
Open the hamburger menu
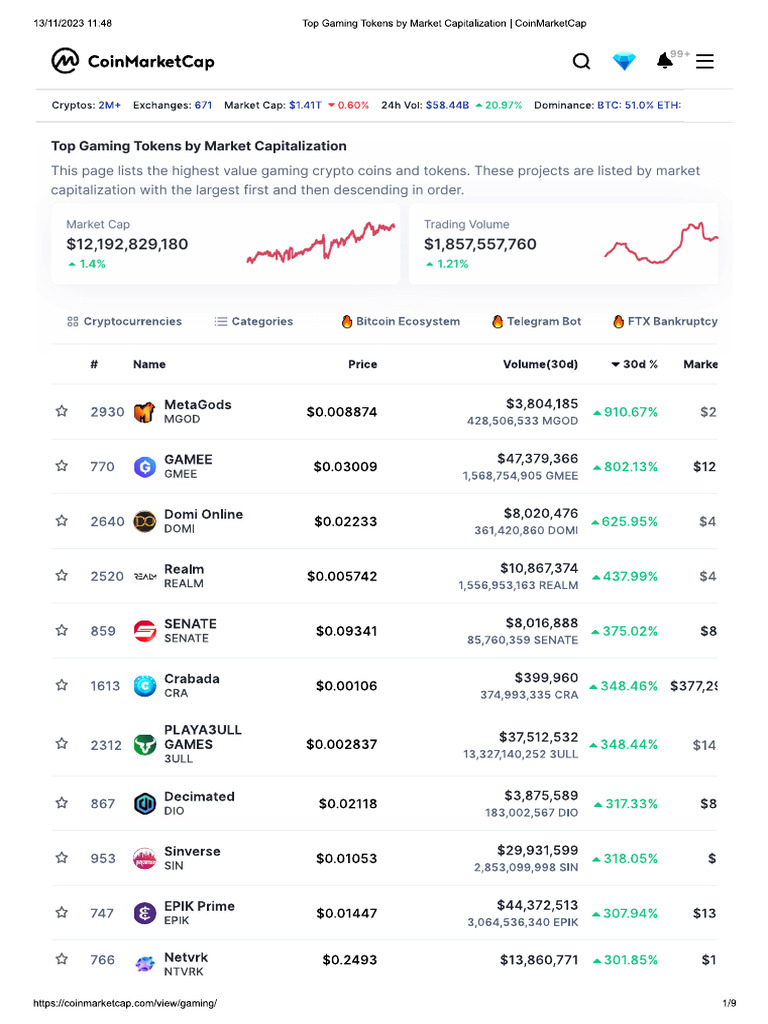(705, 62)
